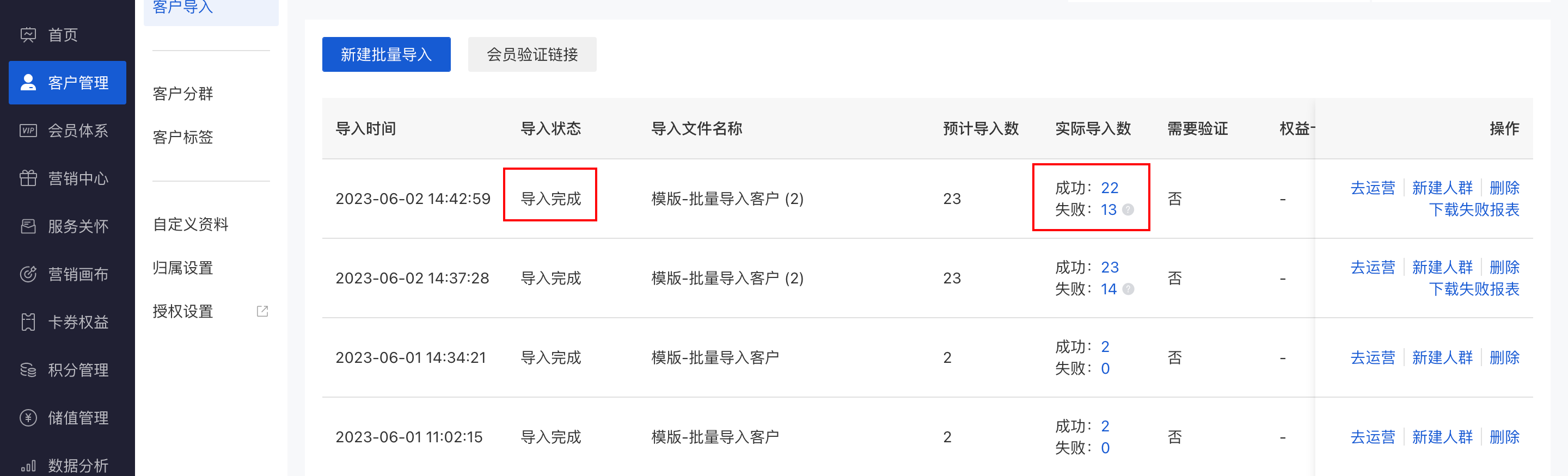Click the 会员验证链接 button

[x=532, y=55]
